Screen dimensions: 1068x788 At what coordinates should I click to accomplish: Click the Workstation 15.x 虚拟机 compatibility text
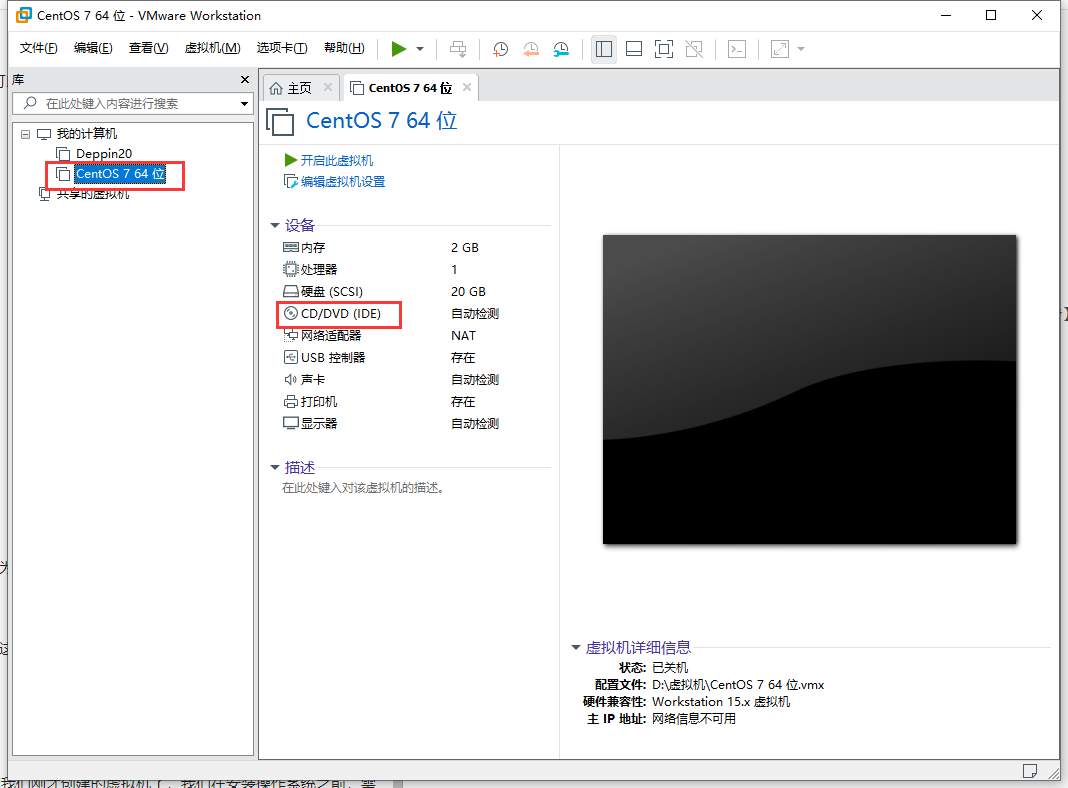(x=721, y=702)
